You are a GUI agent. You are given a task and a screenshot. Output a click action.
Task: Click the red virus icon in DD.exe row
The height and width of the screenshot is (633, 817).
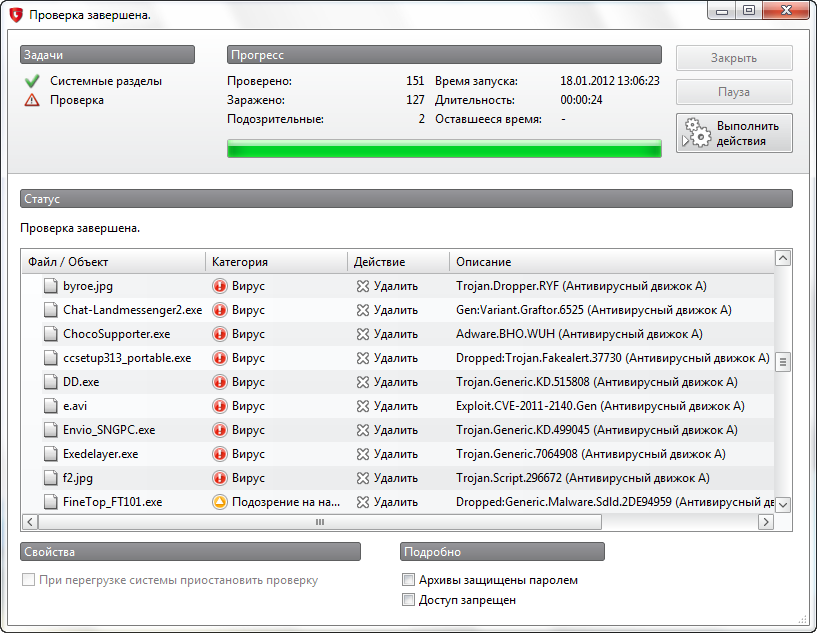pyautogui.click(x=220, y=381)
